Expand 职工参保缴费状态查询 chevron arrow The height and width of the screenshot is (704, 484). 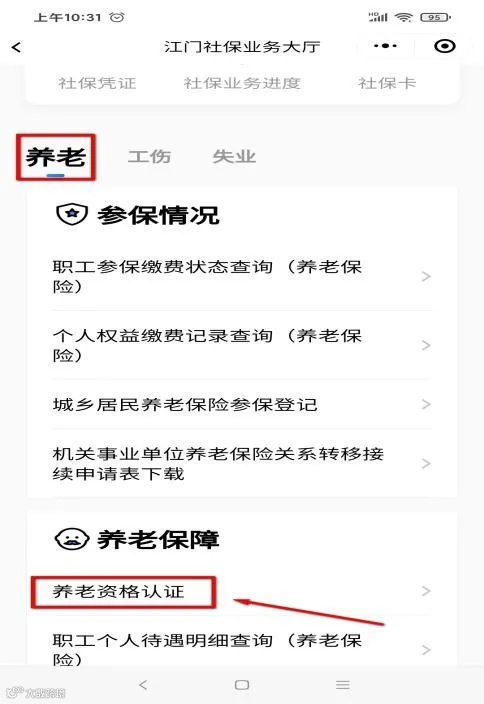(426, 277)
